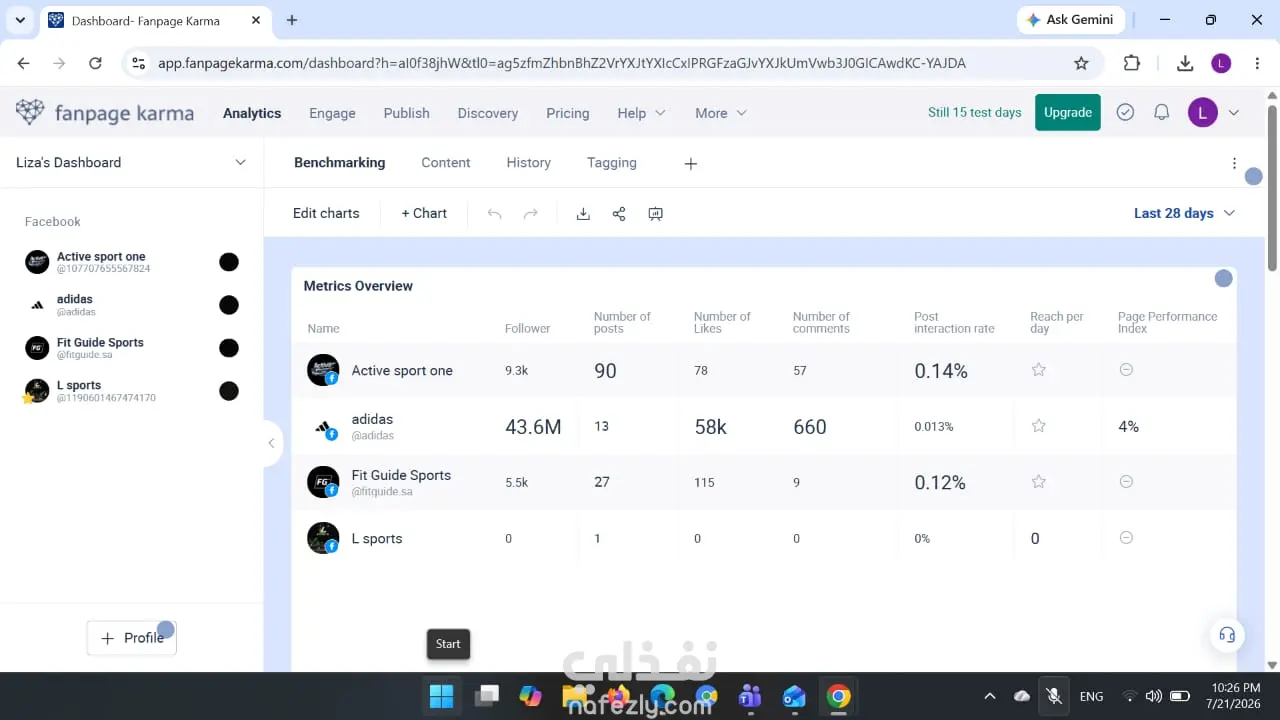View site information icon in address bar
This screenshot has width=1280, height=720.
point(139,63)
